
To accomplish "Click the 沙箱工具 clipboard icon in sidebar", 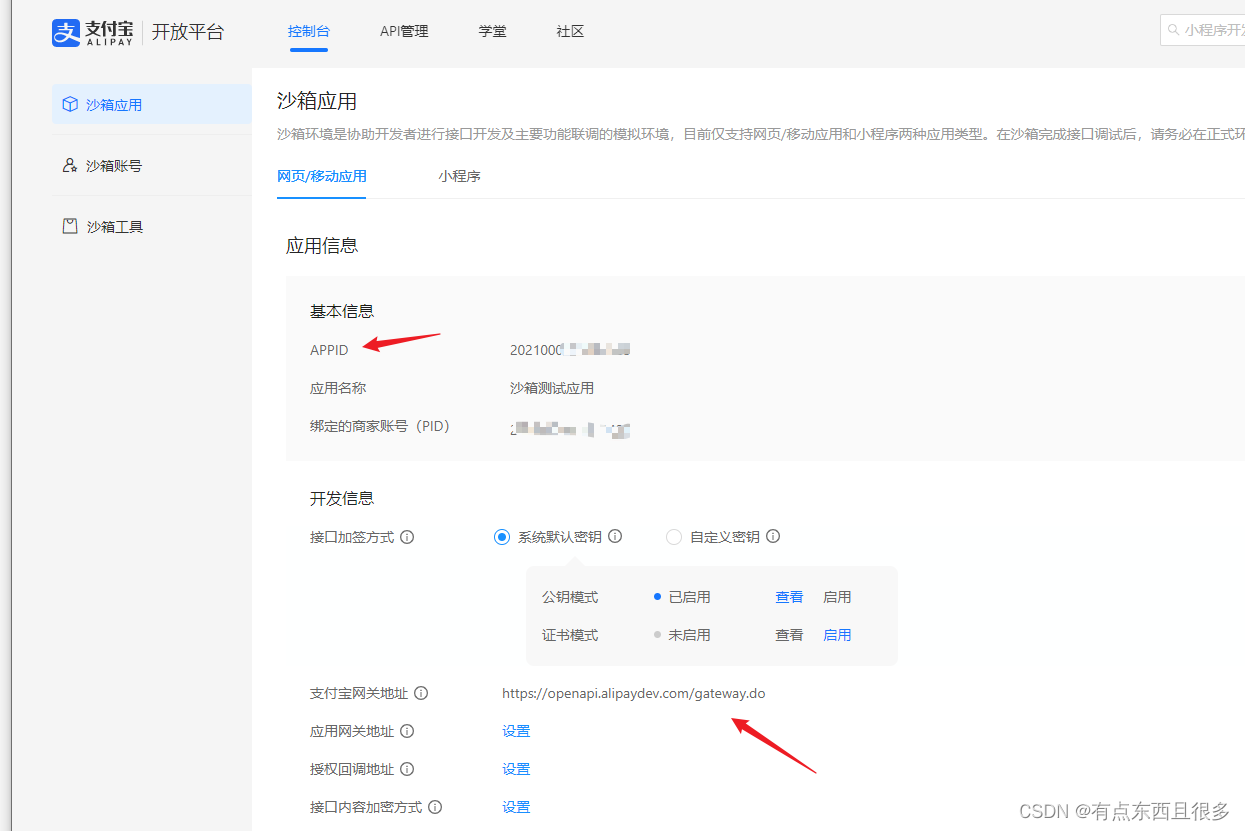I will point(70,226).
